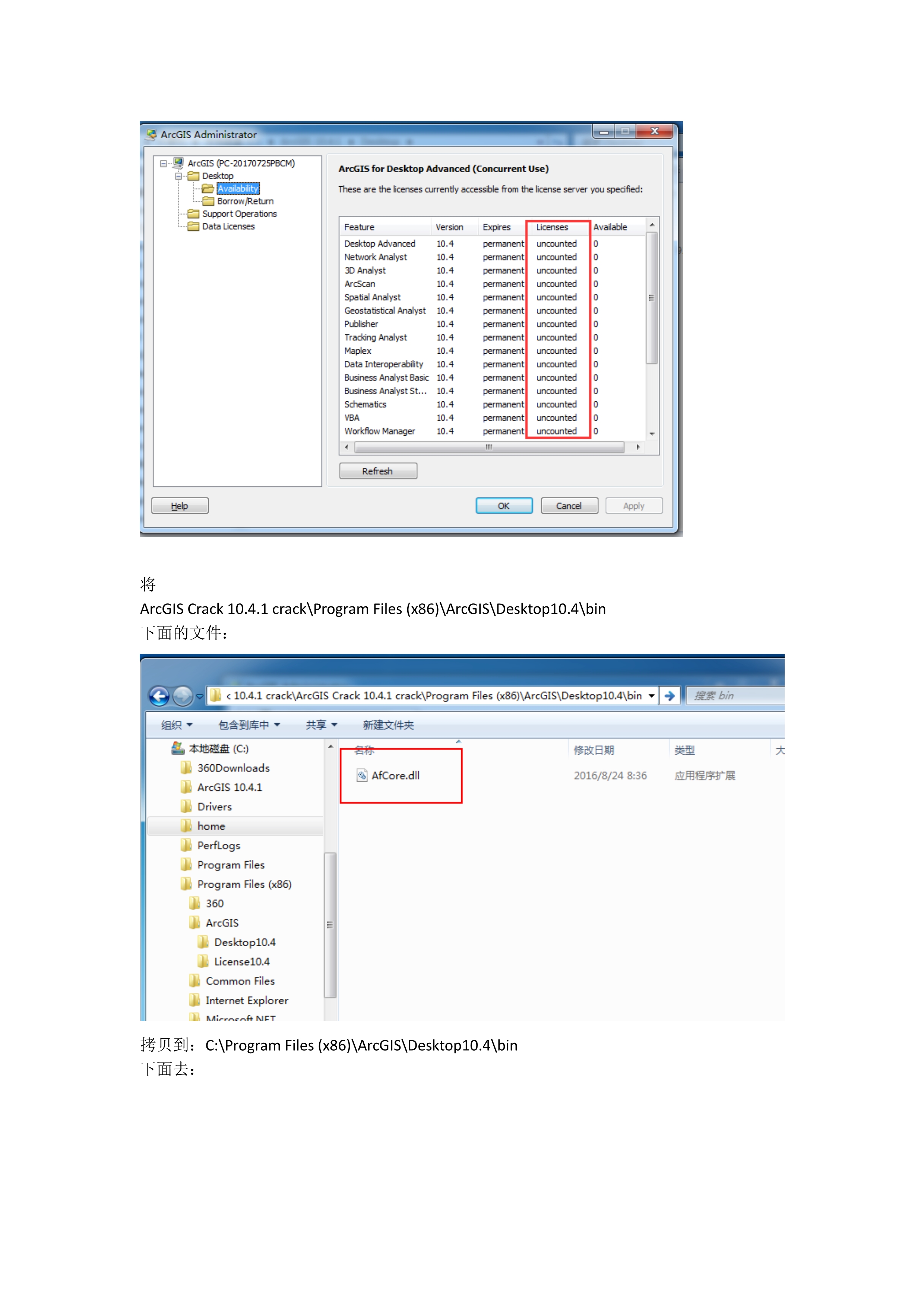Click the Back navigation arrow in Explorer
Viewport: 924px width, 1307px height.
160,696
